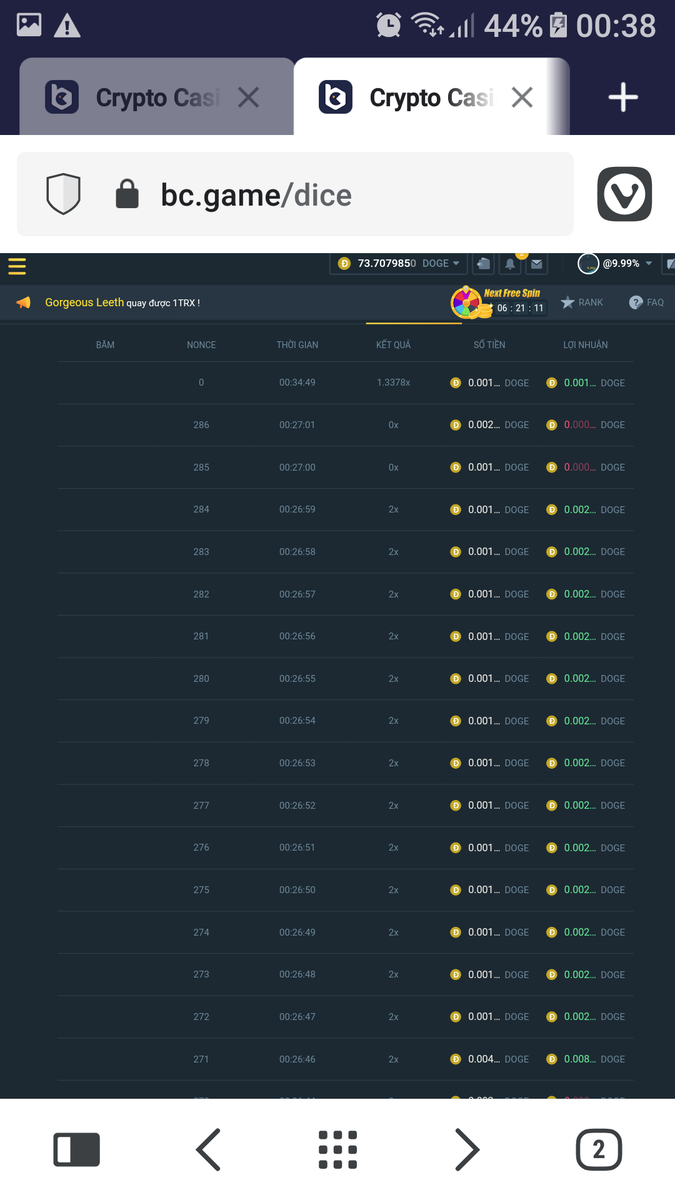The width and height of the screenshot is (675, 1200).
Task: Click the megaphone announcement icon
Action: click(23, 302)
